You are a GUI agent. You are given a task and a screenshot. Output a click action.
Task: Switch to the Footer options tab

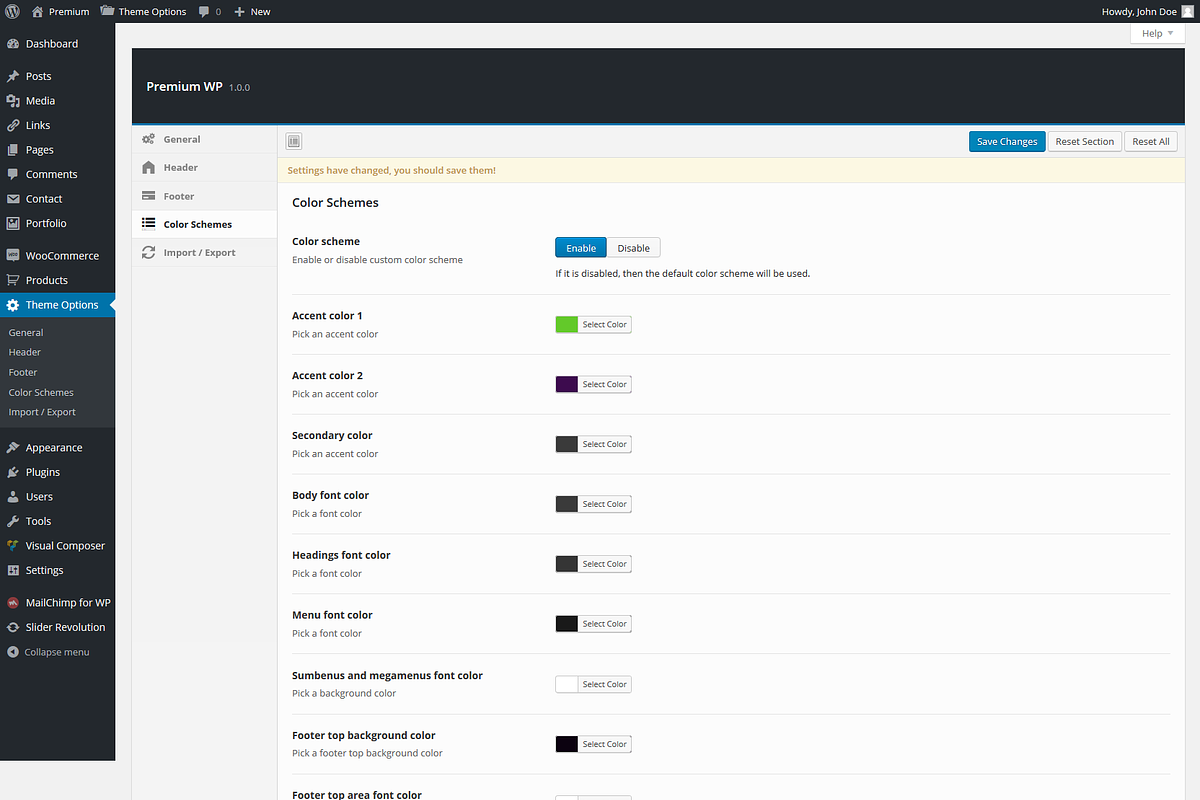coord(204,196)
